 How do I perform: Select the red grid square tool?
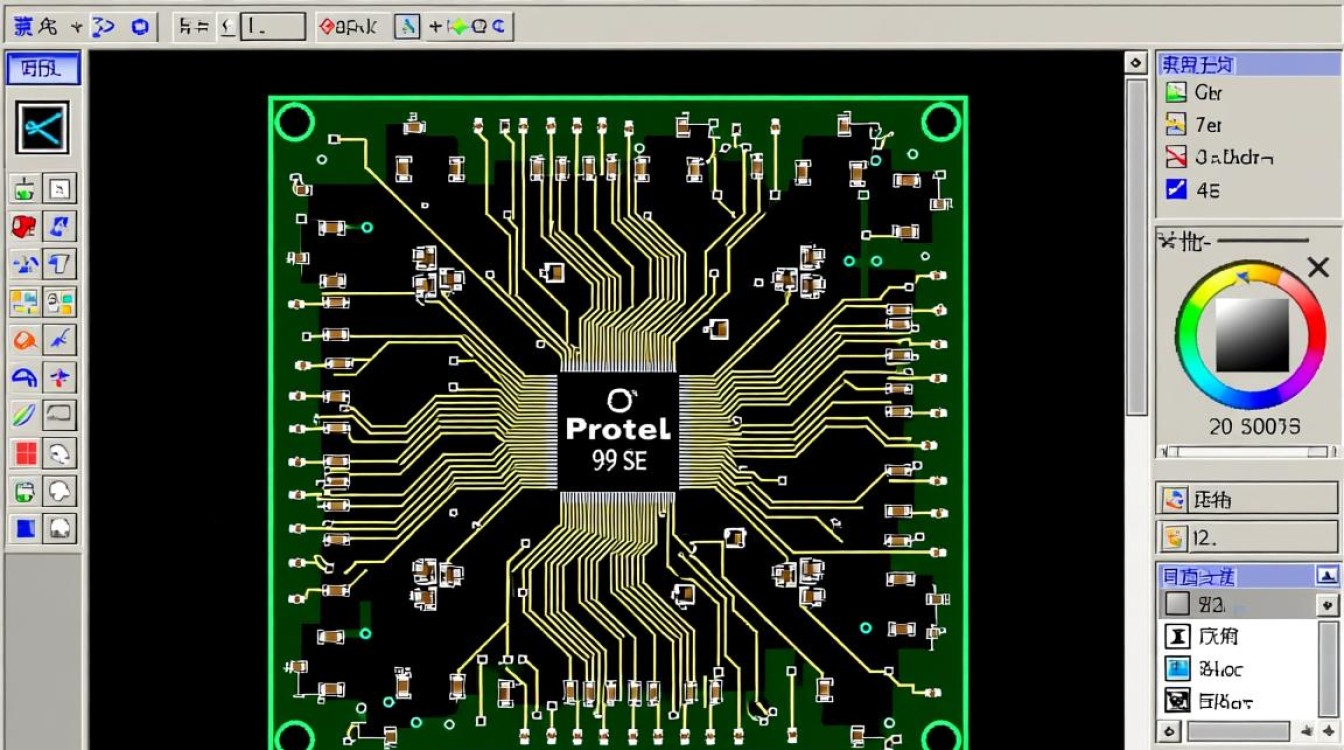click(x=25, y=453)
